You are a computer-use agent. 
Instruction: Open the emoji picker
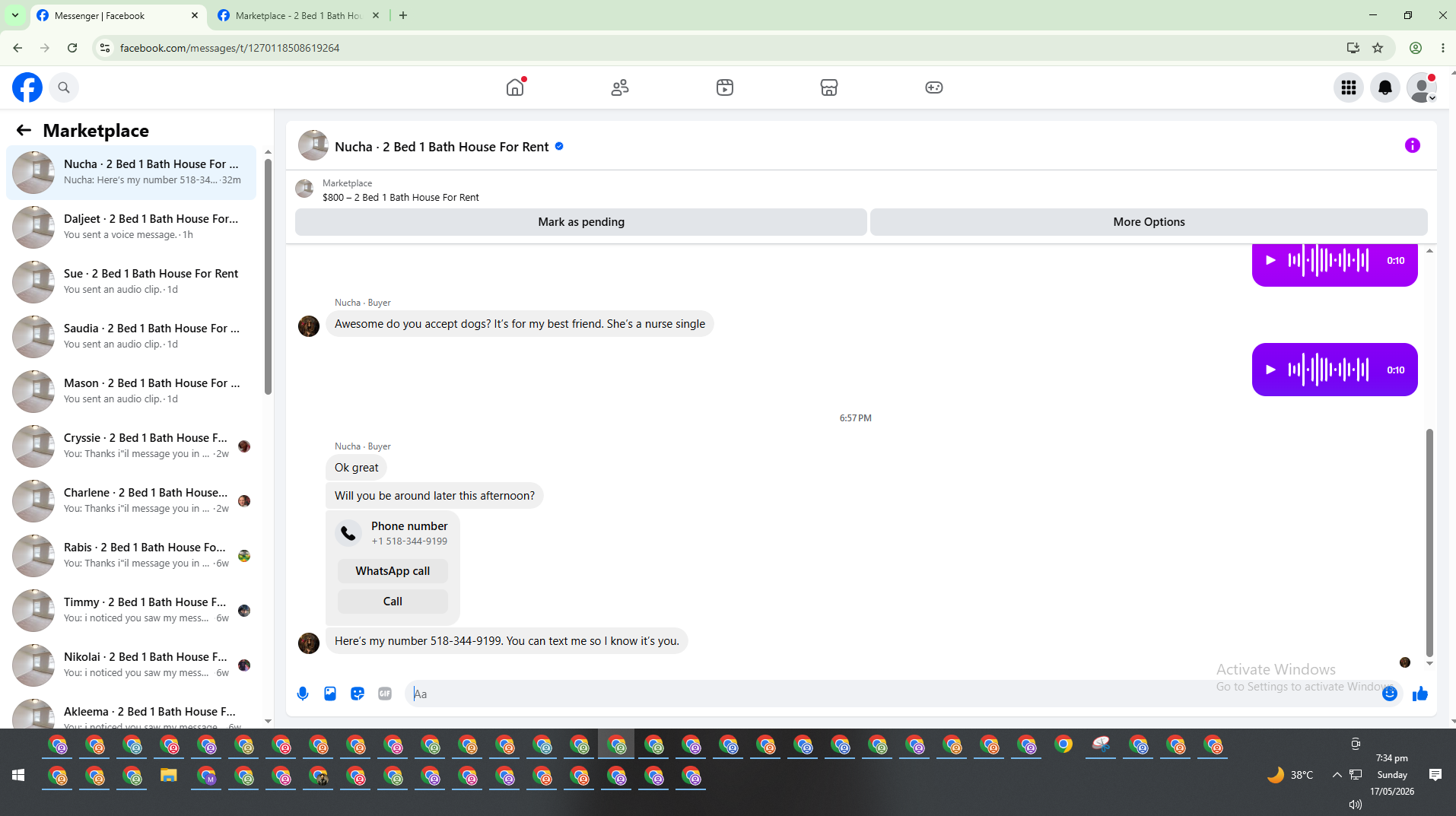1390,694
